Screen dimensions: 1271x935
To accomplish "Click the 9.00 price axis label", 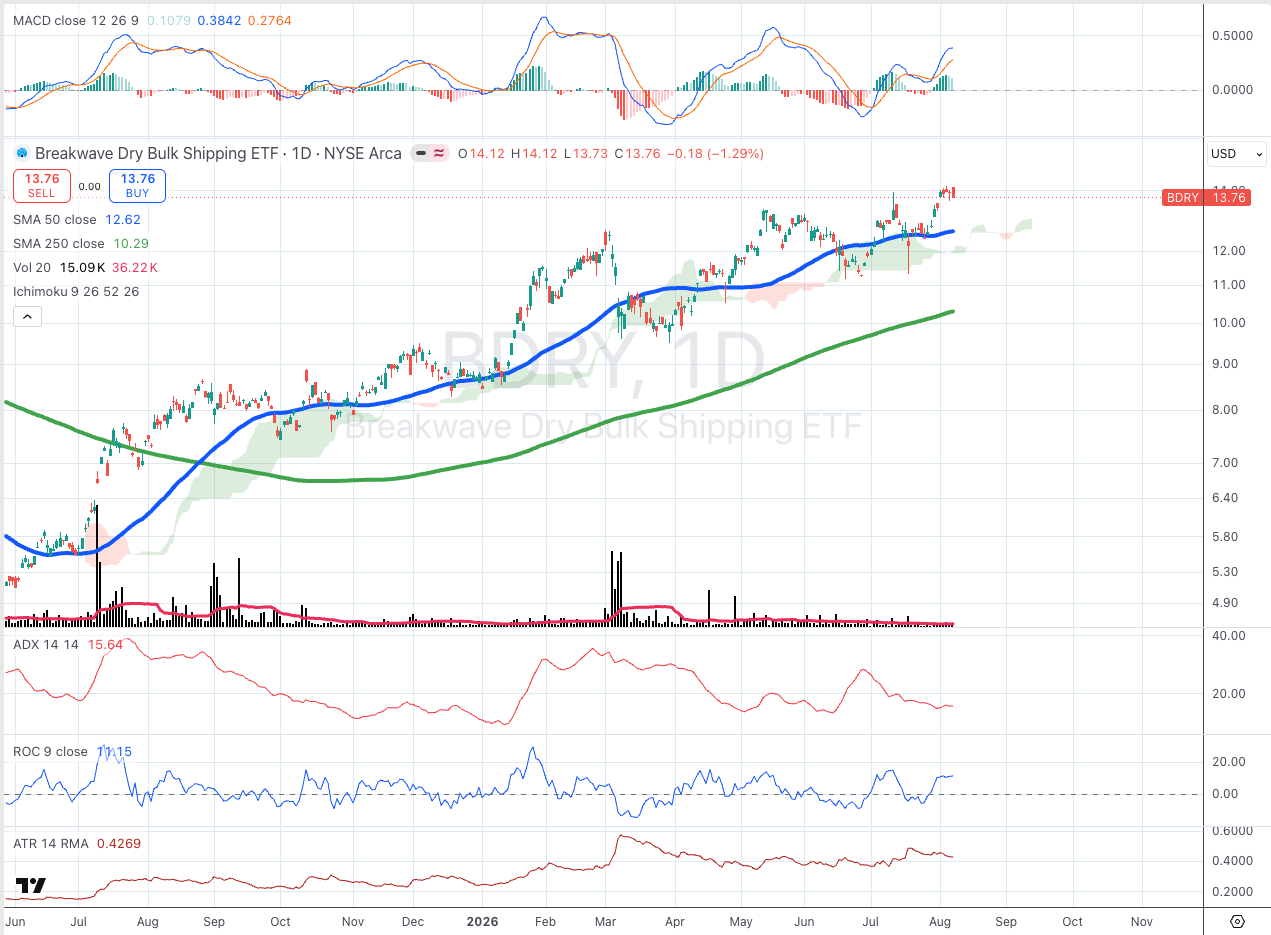I will coord(1227,364).
